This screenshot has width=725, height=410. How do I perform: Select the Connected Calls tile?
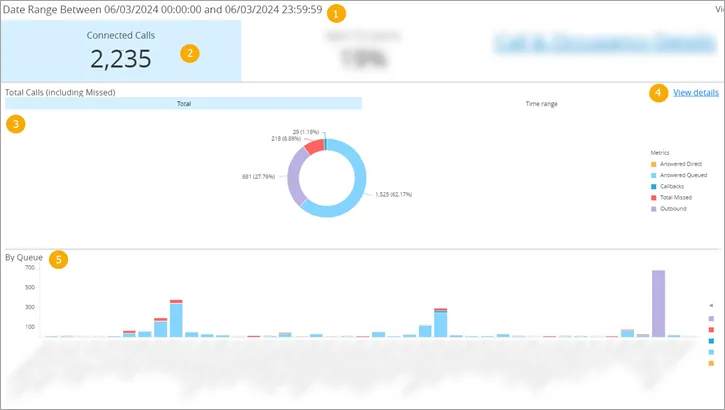click(x=121, y=51)
